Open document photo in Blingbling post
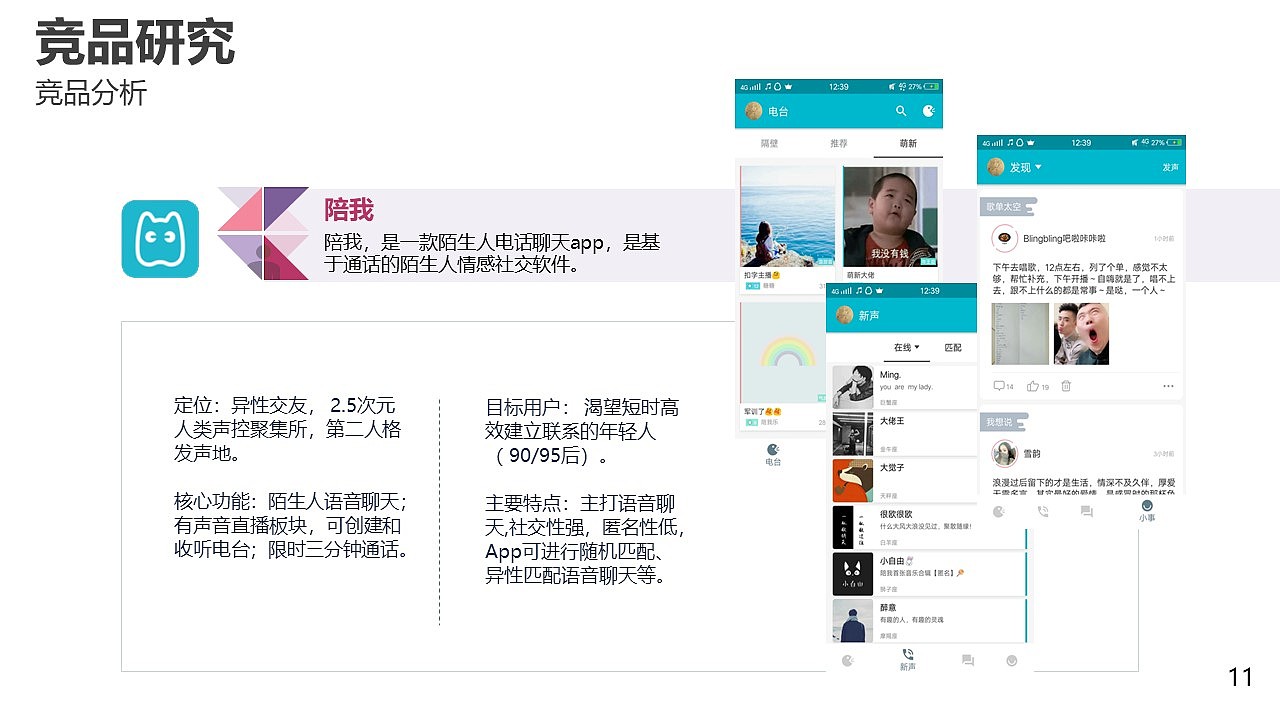The width and height of the screenshot is (1280, 720). [x=1020, y=334]
